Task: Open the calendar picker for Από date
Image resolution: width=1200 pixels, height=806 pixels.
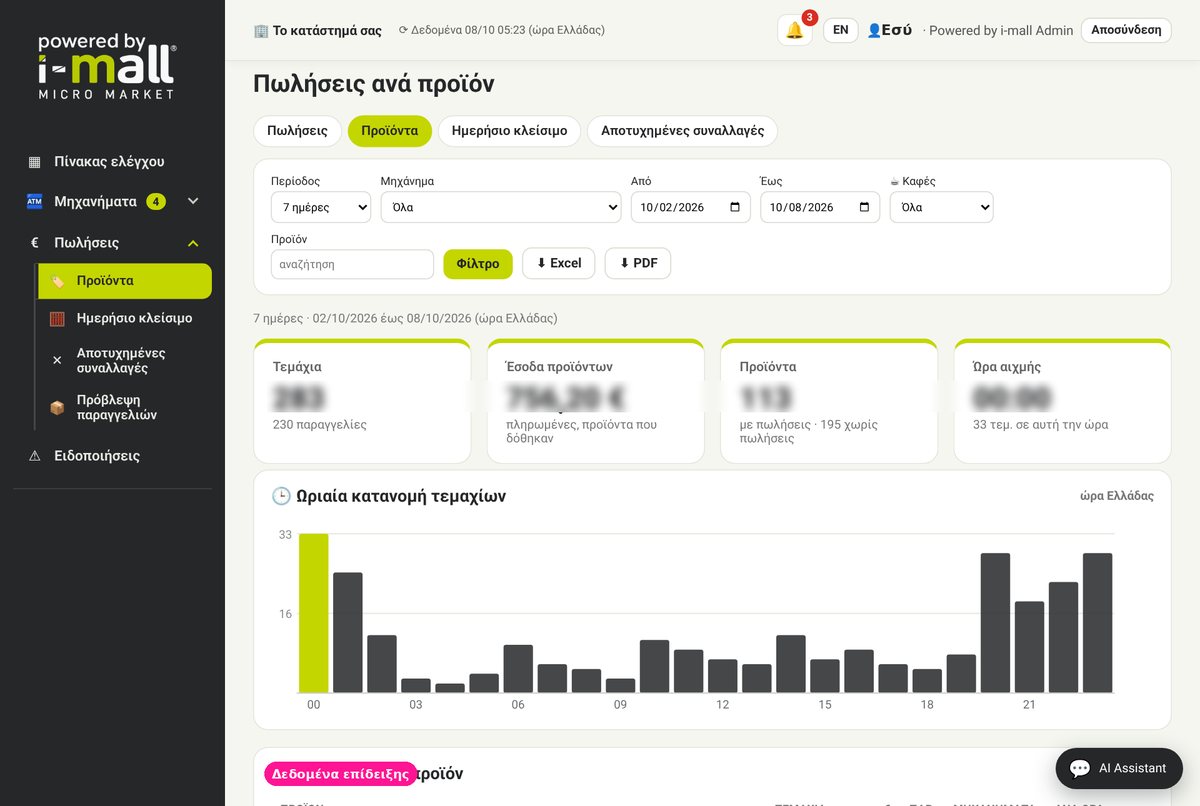Action: pyautogui.click(x=736, y=207)
